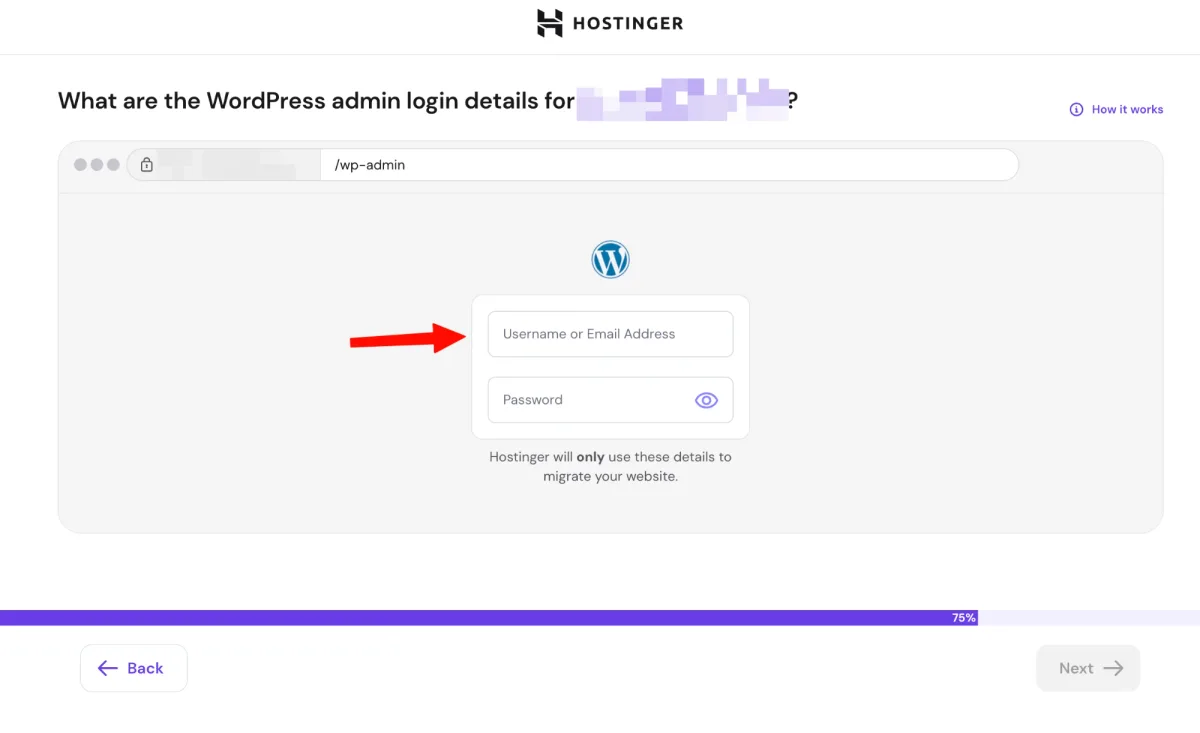The height and width of the screenshot is (733, 1200).
Task: Click the info icon beside How it works
Action: pos(1076,110)
